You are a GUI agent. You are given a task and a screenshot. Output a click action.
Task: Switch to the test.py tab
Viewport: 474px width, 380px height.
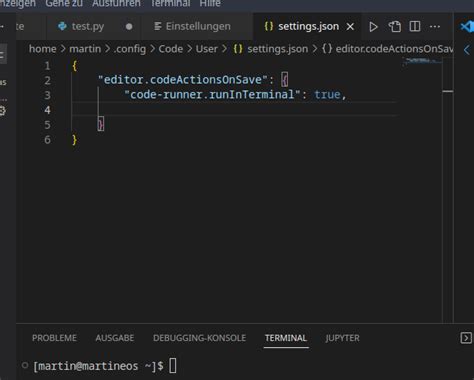(88, 26)
